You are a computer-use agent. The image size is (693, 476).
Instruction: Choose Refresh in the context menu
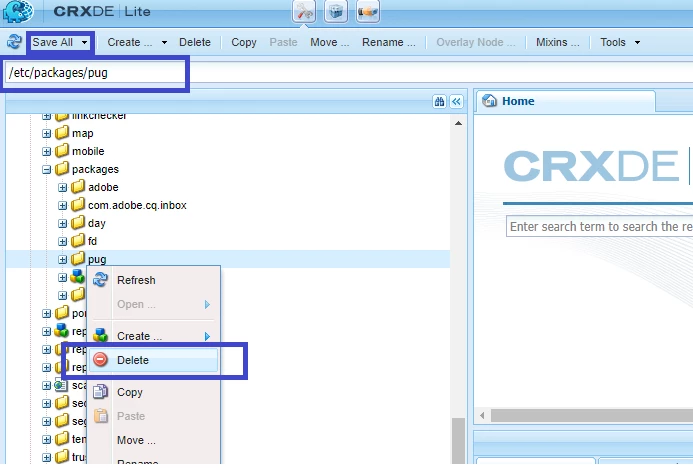coord(153,280)
